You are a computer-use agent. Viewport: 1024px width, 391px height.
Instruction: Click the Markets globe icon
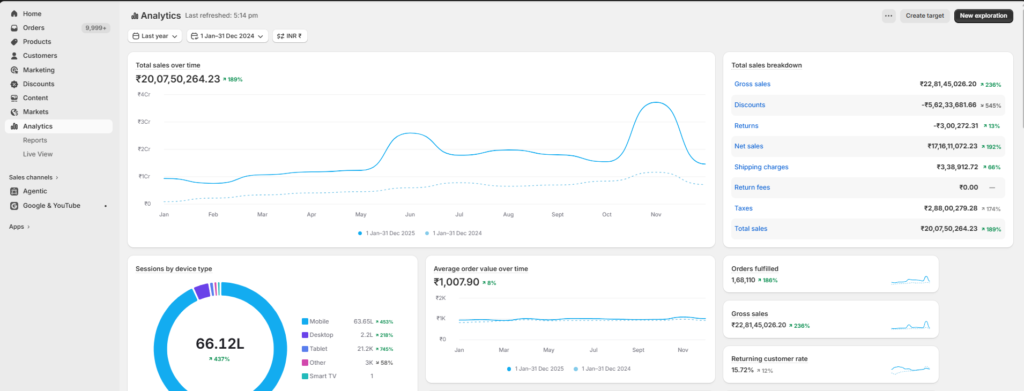(x=14, y=112)
